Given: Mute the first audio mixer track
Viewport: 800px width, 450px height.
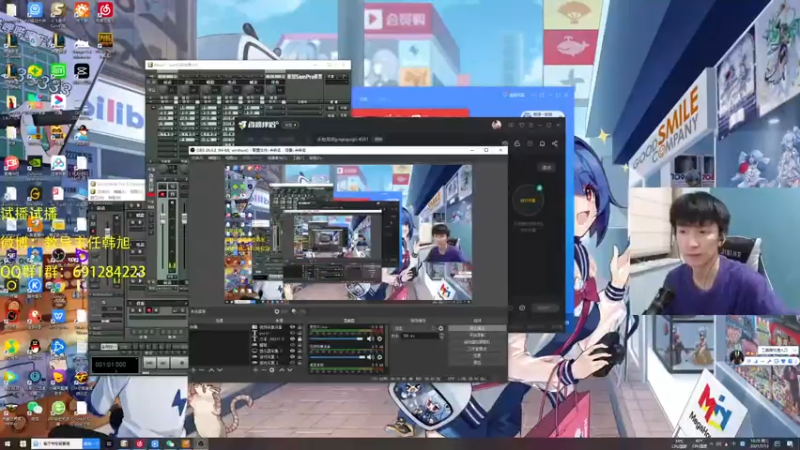Looking at the screenshot, I should [x=370, y=339].
